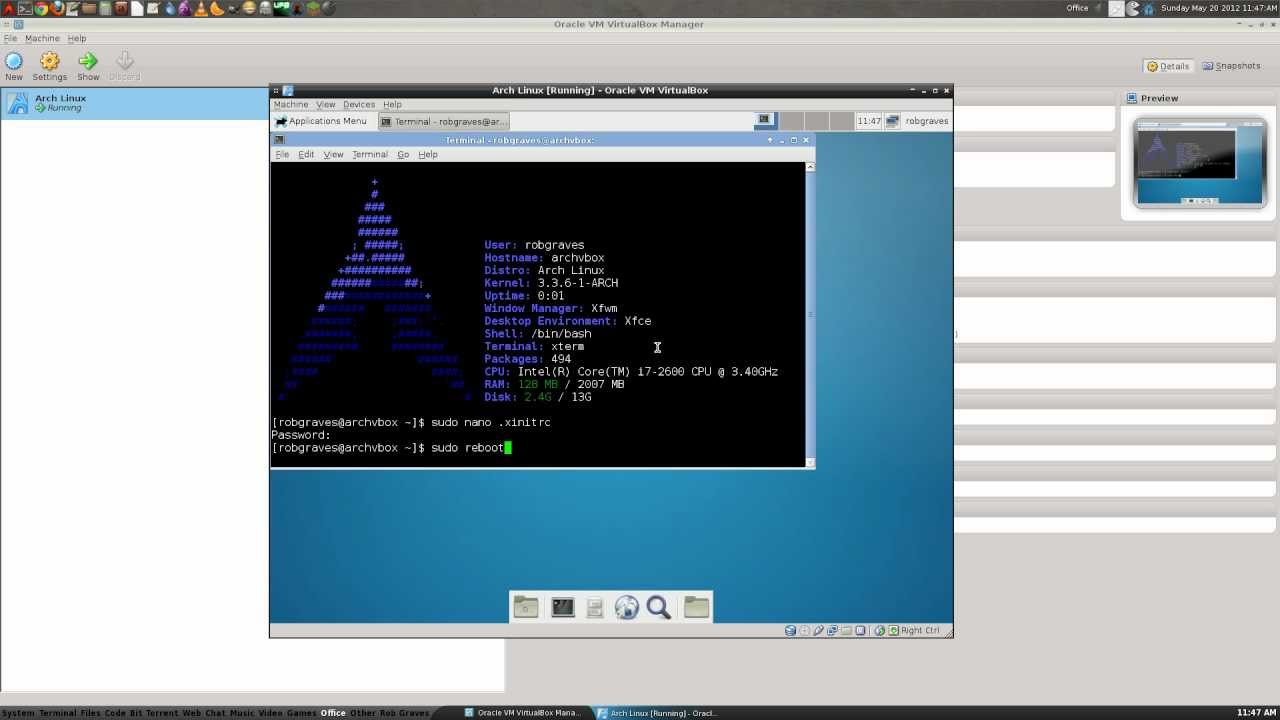The width and height of the screenshot is (1280, 720).
Task: Open the Office category in bottom panel
Action: (333, 713)
